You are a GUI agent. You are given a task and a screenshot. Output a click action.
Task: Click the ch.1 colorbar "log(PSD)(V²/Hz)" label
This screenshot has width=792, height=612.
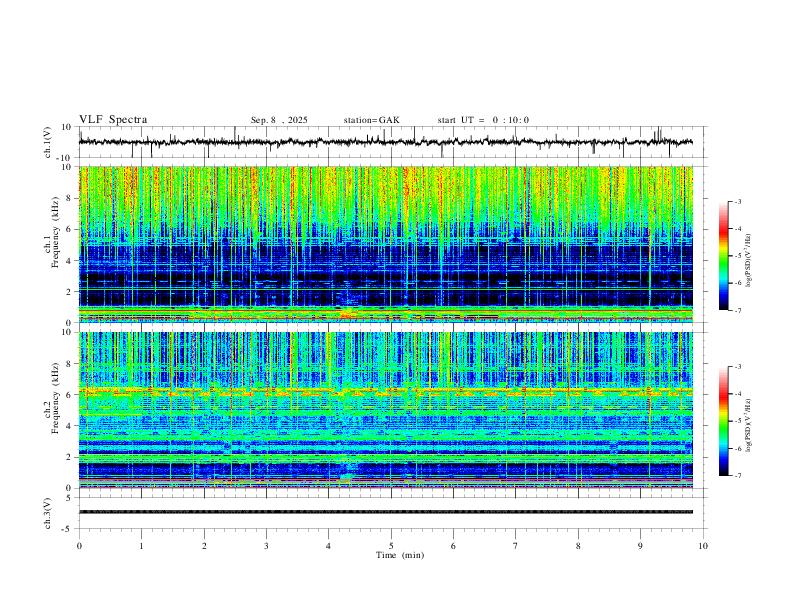[x=749, y=261]
